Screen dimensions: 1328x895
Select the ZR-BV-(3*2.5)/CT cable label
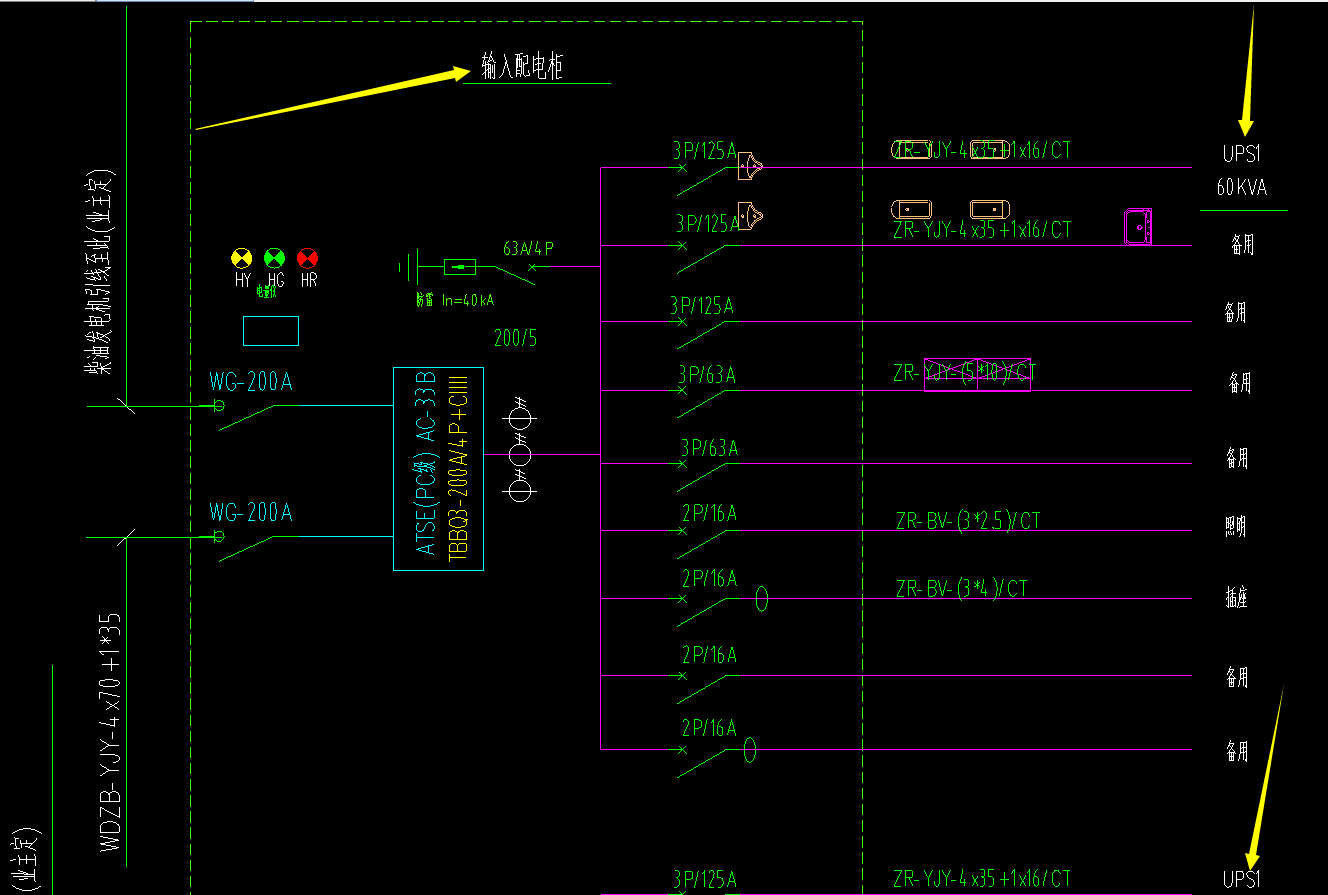coord(969,520)
